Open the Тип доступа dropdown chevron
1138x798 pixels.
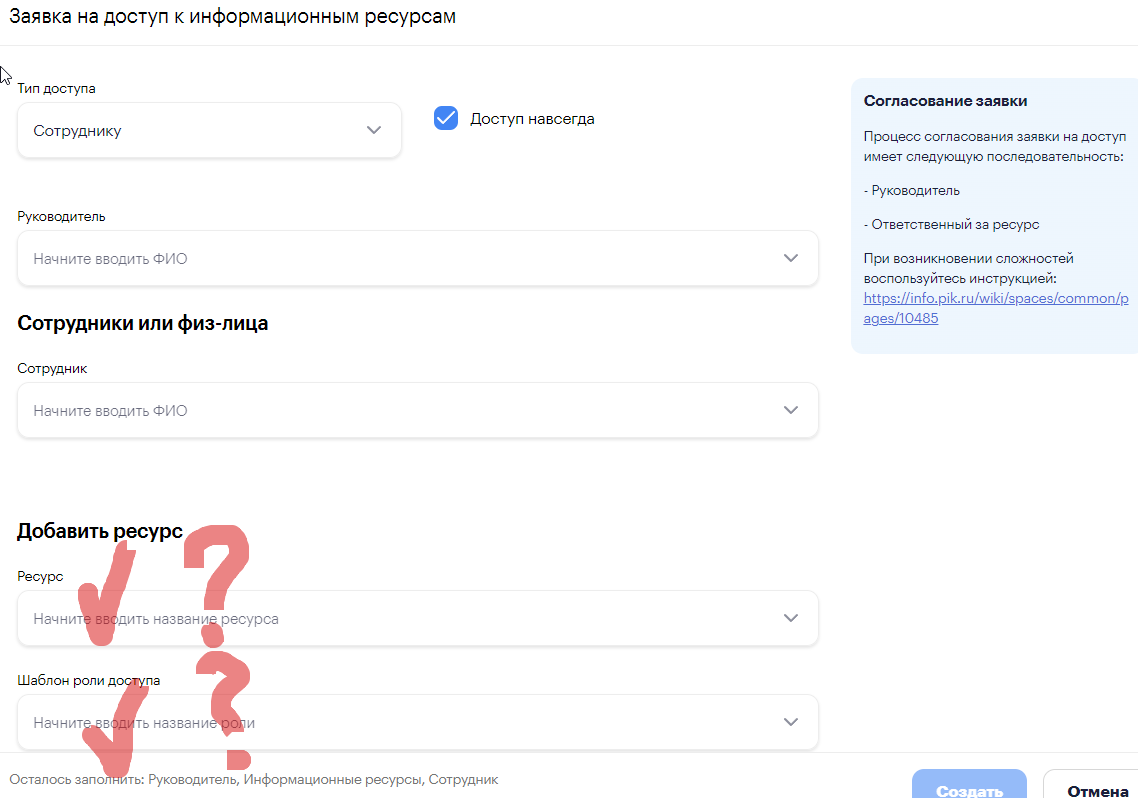[x=374, y=131]
